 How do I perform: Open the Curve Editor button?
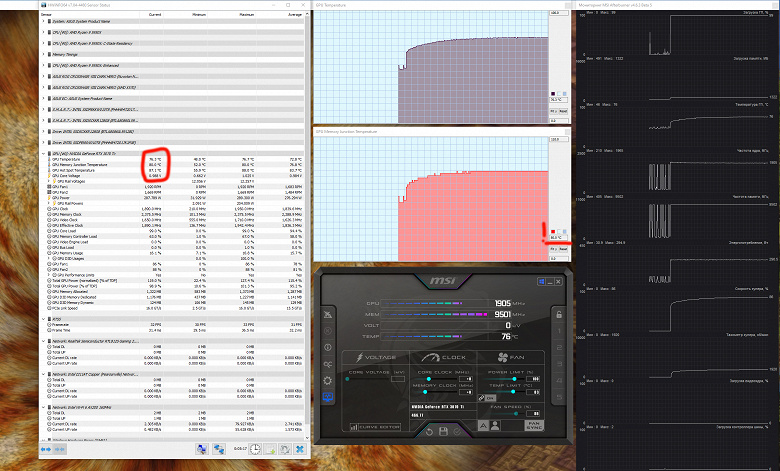375,427
